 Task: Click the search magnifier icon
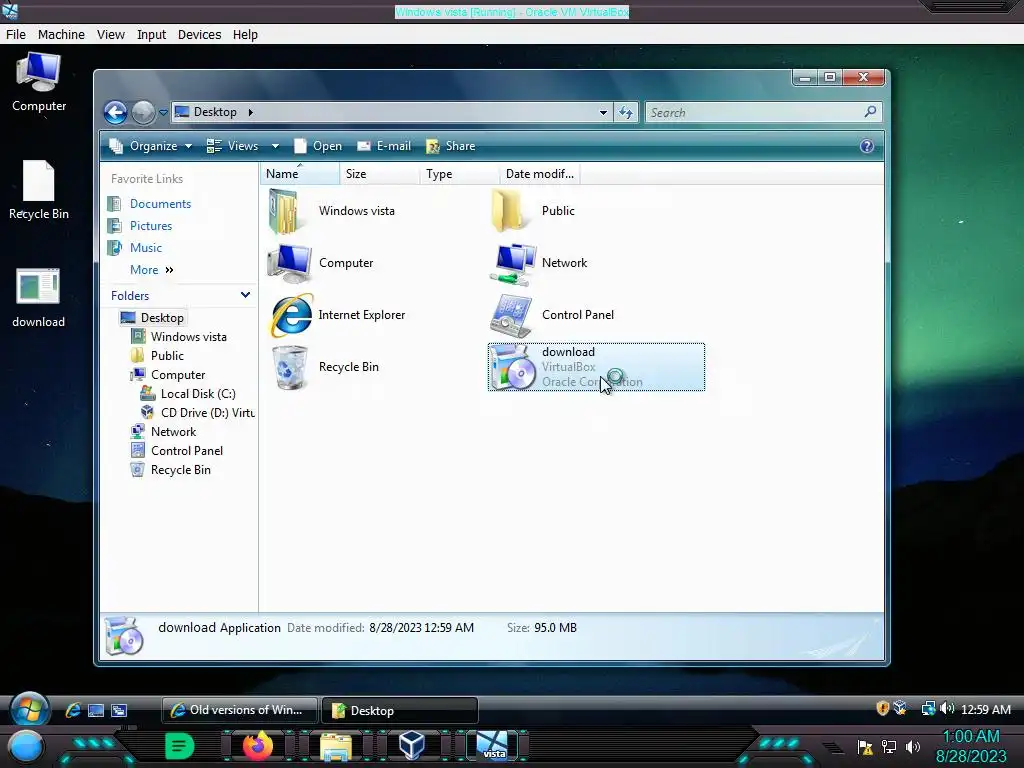(870, 112)
